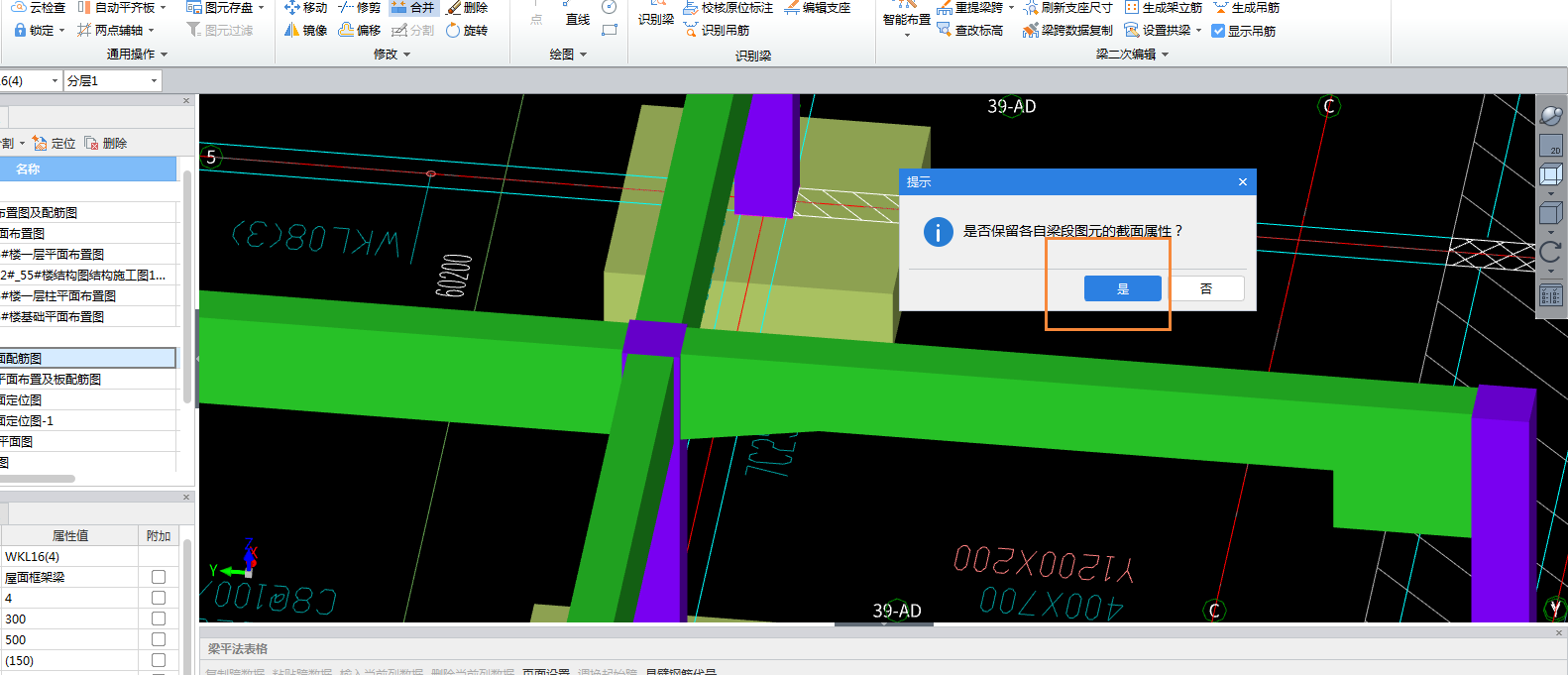Viewport: 1568px width, 675px height.
Task: Close the drawing list panel
Action: [186, 101]
